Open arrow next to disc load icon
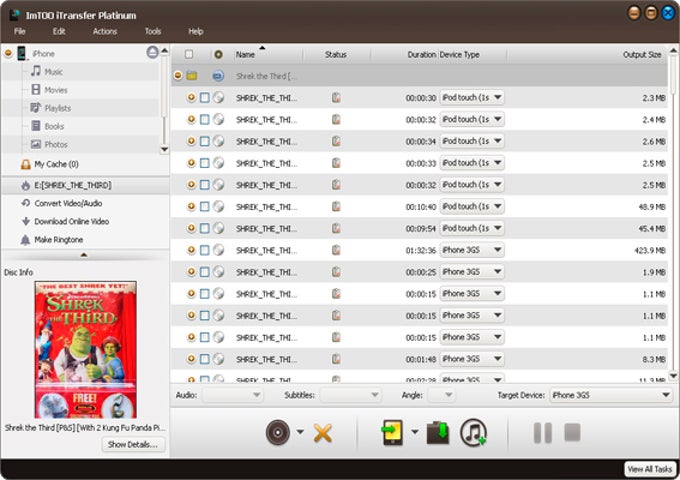The image size is (680, 480). (300, 432)
